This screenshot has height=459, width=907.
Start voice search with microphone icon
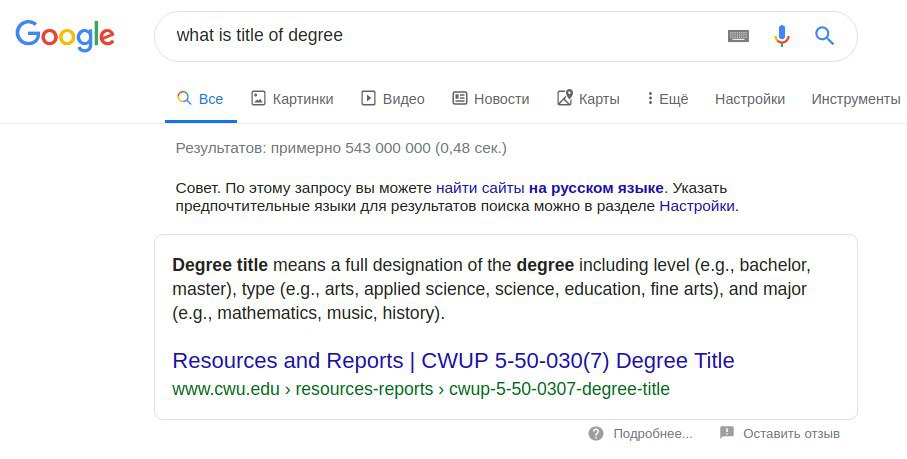(x=781, y=36)
